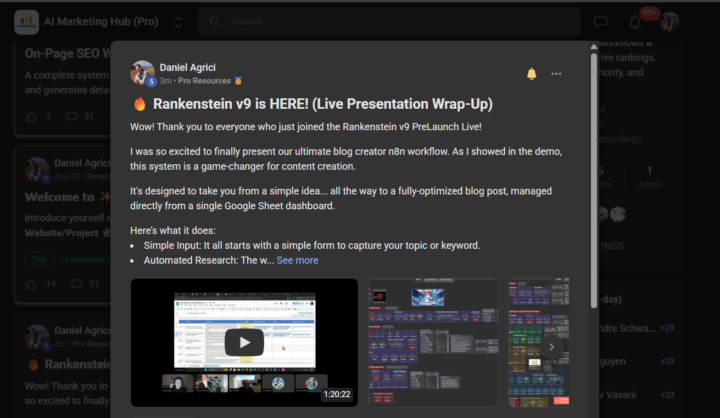720x418 pixels.
Task: Open Daniel Agrici's avatar in the modal
Action: [142, 73]
